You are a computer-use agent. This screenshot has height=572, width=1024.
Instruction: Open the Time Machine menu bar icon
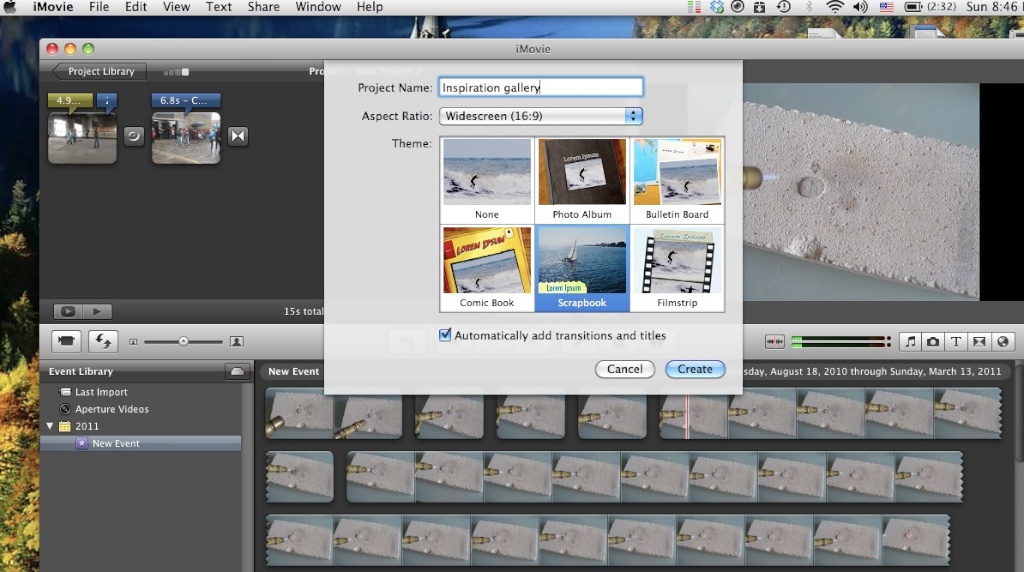coord(784,7)
